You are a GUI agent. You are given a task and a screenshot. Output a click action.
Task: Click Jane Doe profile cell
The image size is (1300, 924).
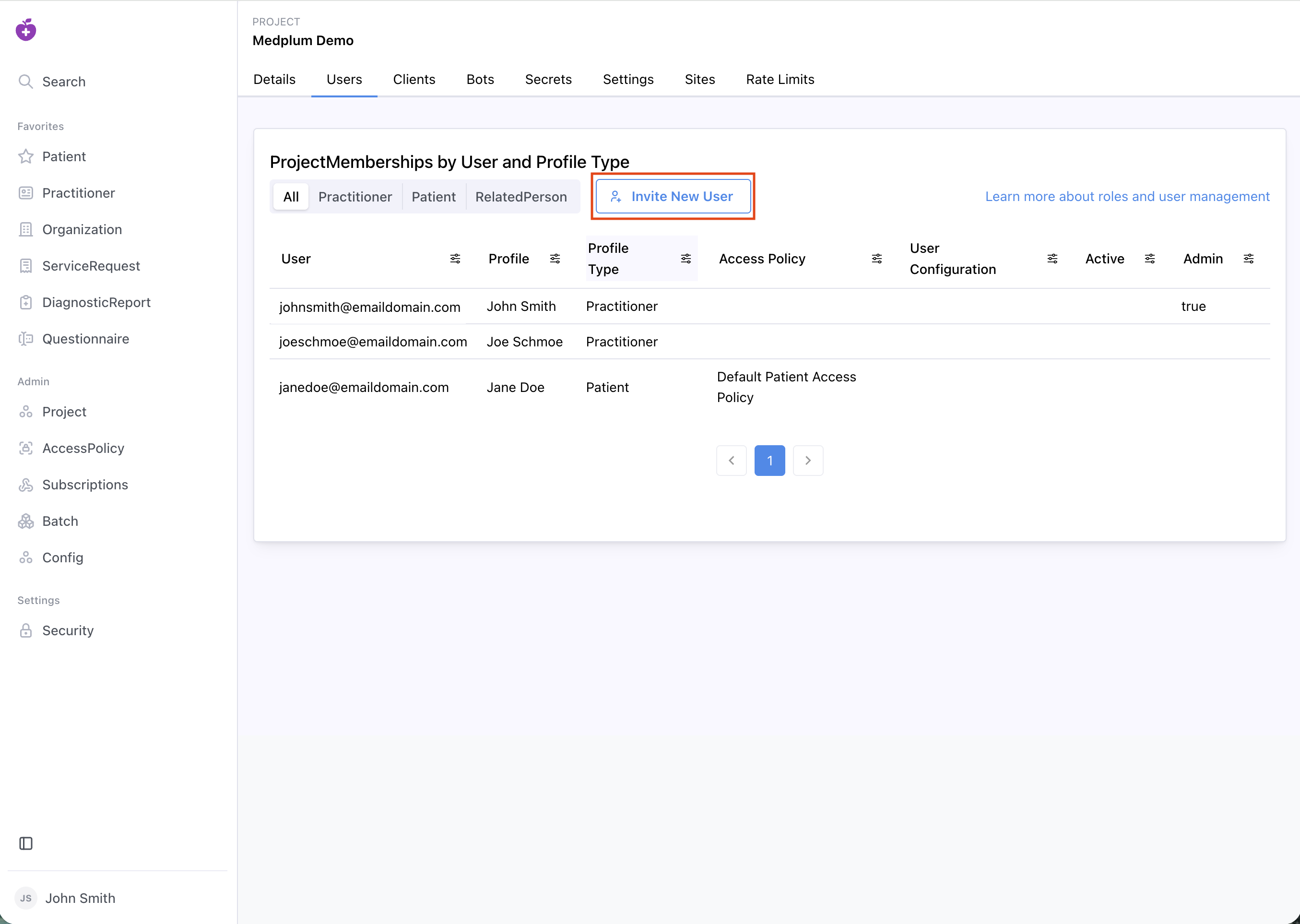coord(516,387)
